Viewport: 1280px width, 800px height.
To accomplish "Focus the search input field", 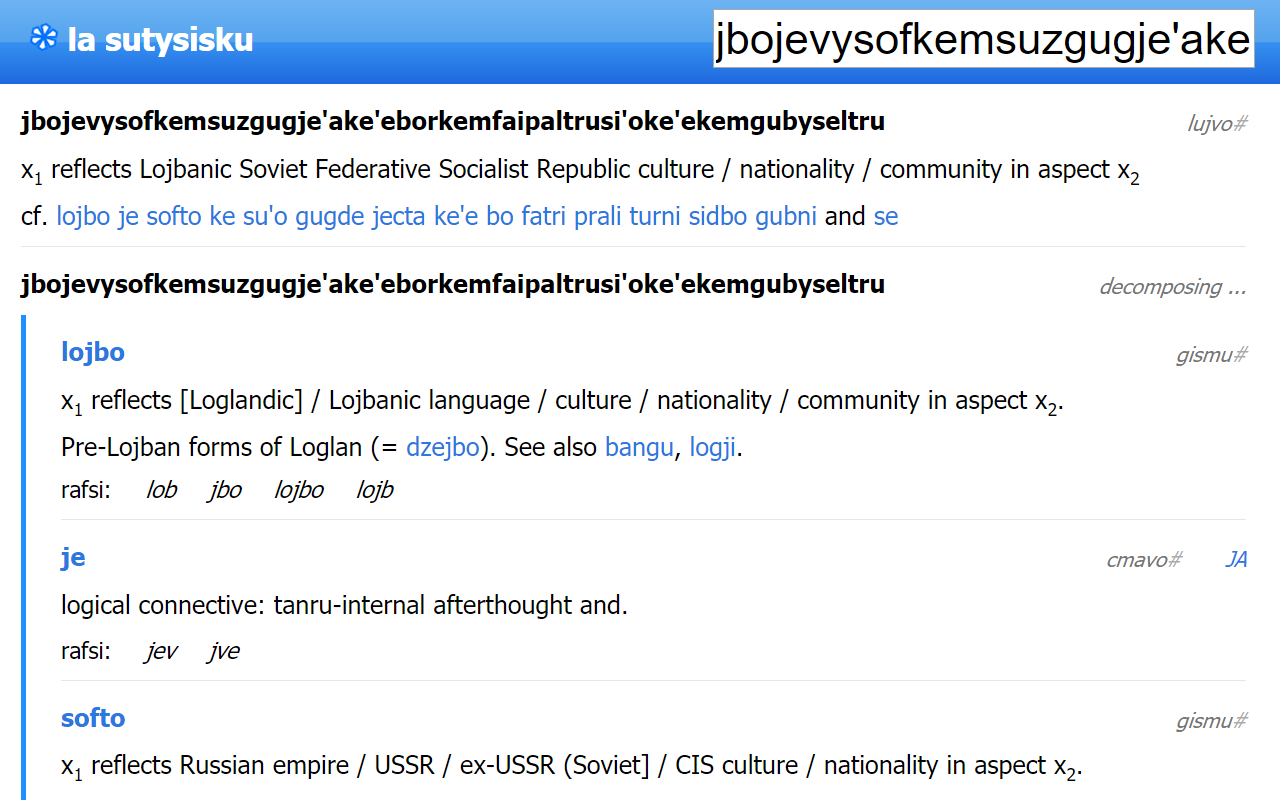I will (984, 39).
